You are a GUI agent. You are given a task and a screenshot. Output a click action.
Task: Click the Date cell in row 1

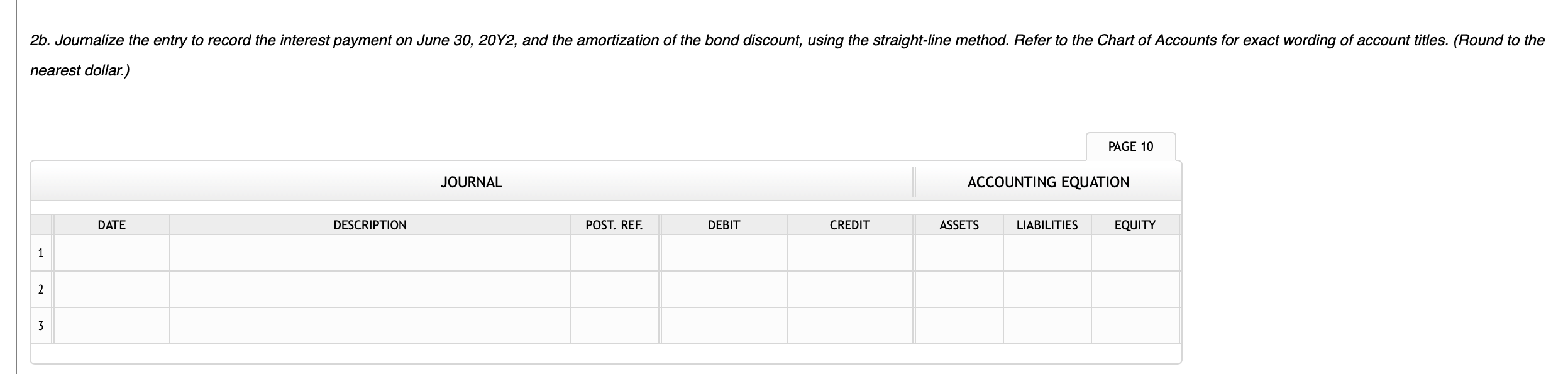111,253
